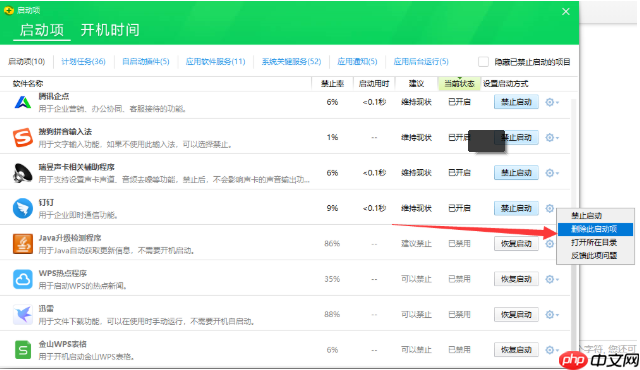
Task: Choose 打开所在目录 in the context menu
Action: pyautogui.click(x=595, y=242)
